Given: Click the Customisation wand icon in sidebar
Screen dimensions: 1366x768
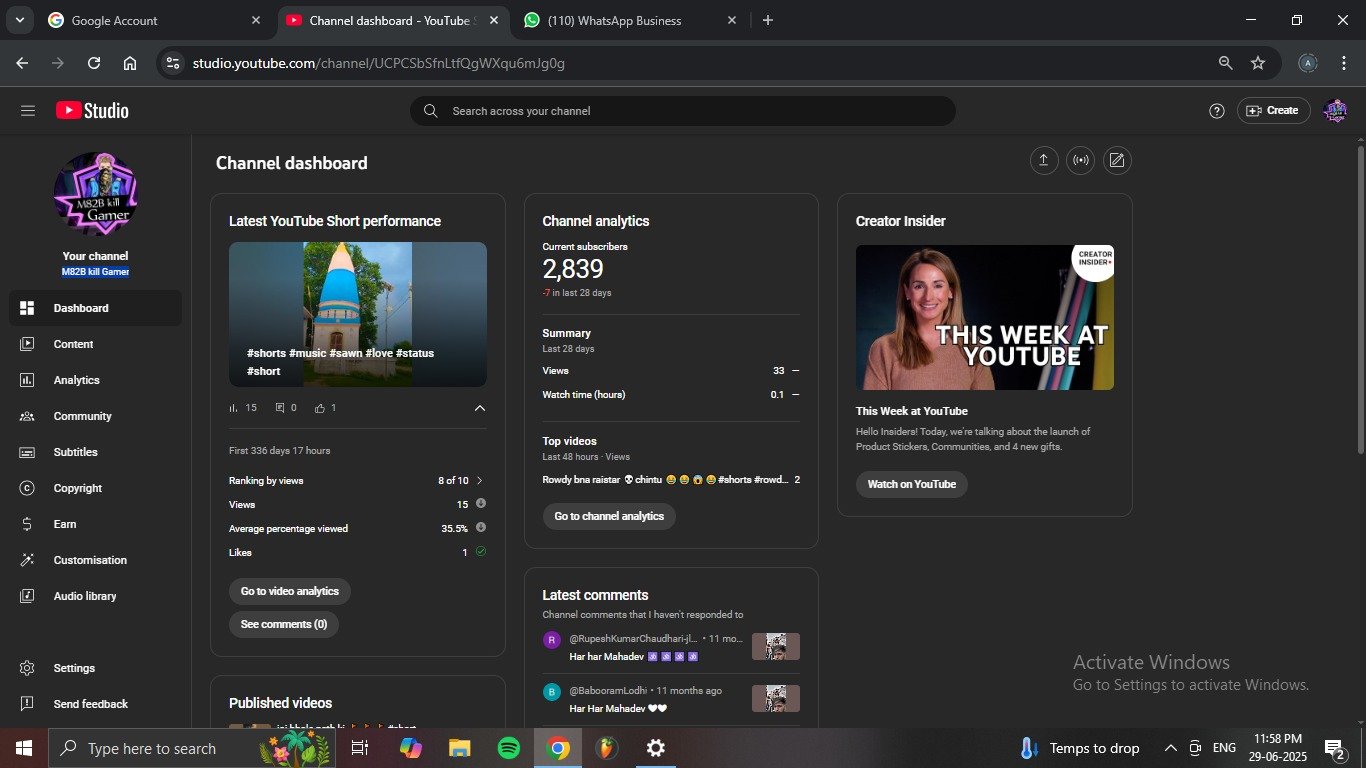Looking at the screenshot, I should pyautogui.click(x=27, y=560).
